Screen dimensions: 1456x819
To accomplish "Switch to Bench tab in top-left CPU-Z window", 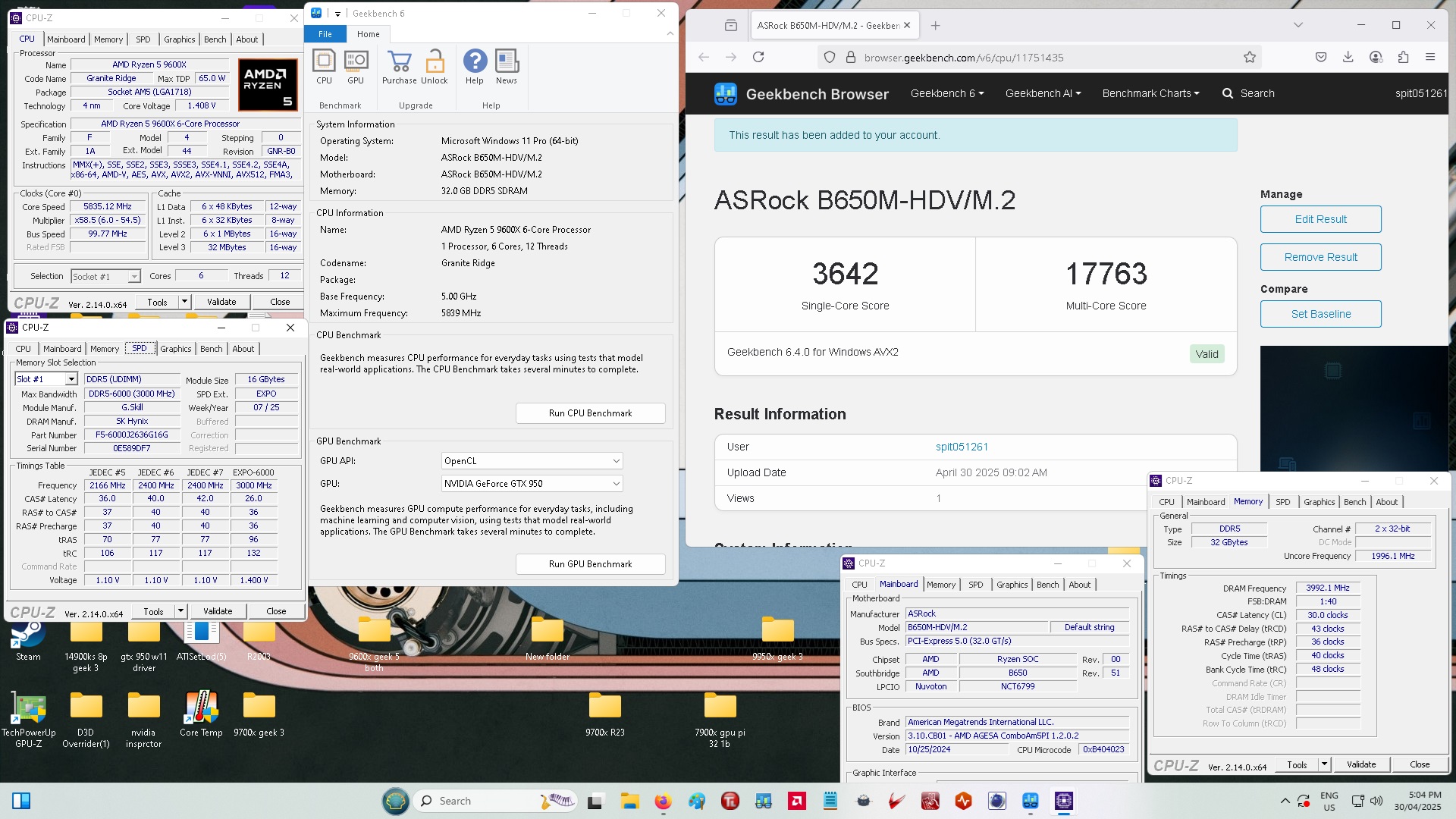I will point(215,39).
